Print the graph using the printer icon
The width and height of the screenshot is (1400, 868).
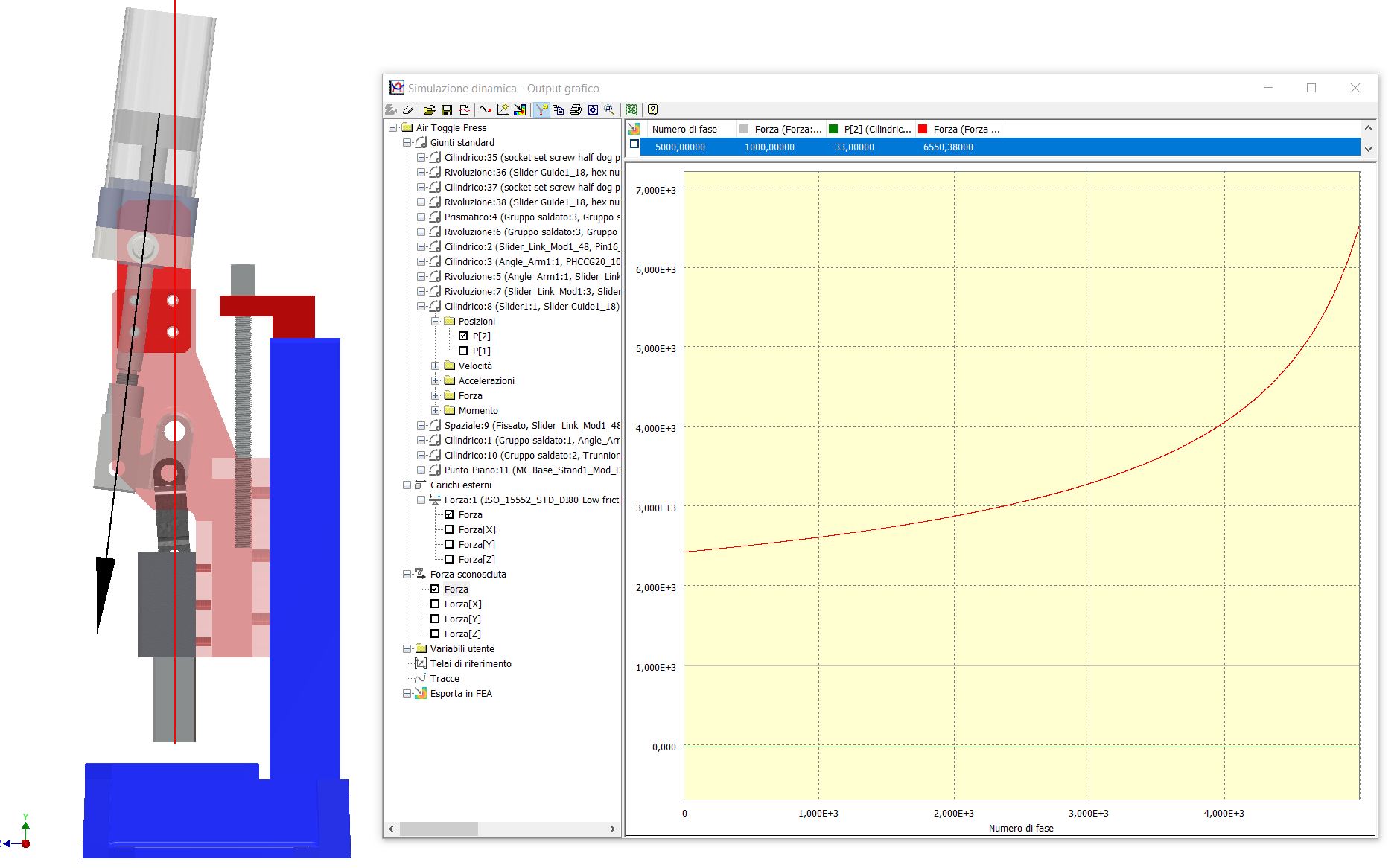(x=575, y=109)
